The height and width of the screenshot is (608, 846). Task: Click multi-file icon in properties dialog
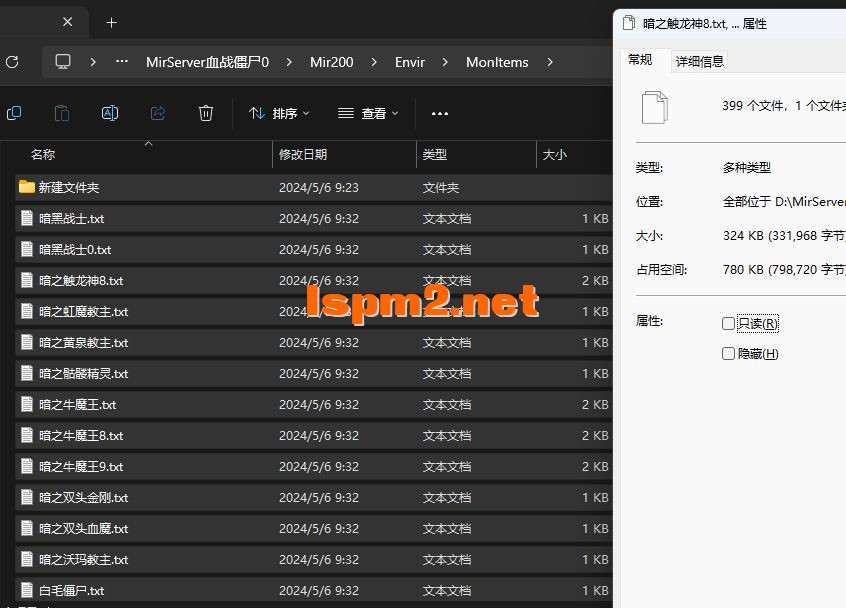coord(655,107)
